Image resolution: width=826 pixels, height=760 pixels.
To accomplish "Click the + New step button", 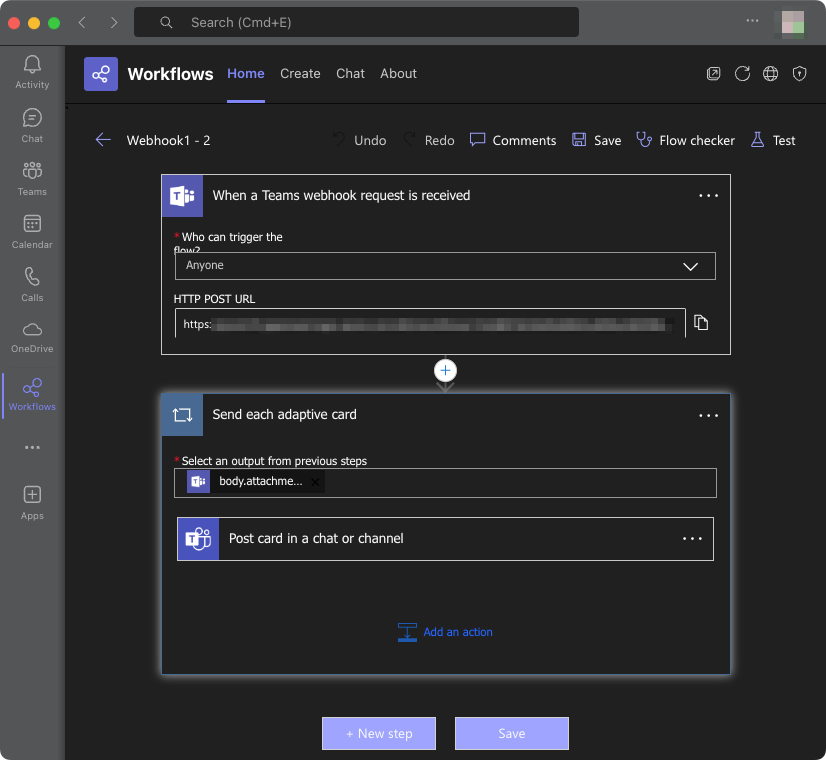I will (x=379, y=733).
